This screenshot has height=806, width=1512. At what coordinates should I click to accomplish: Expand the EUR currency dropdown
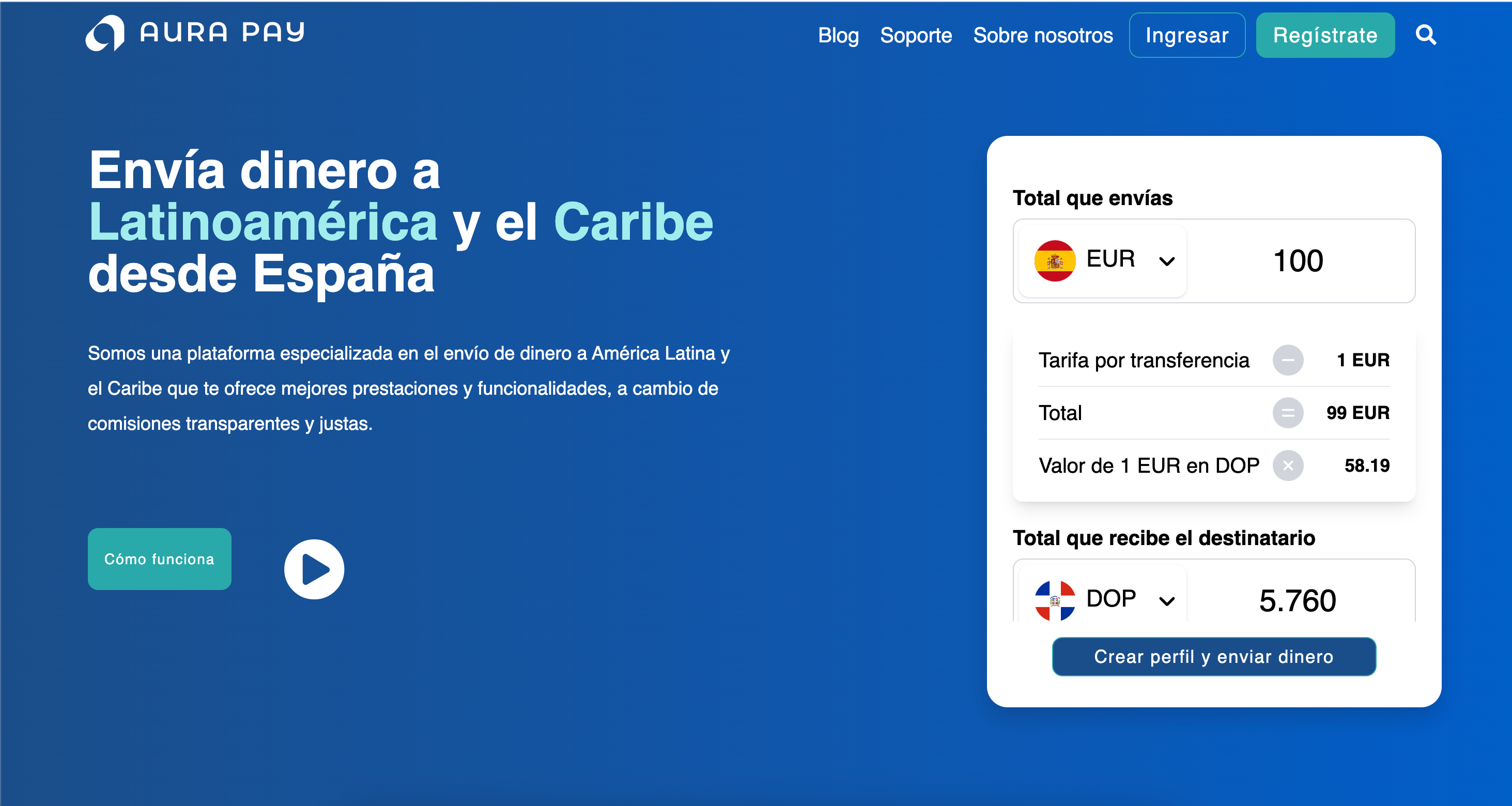pos(1167,261)
